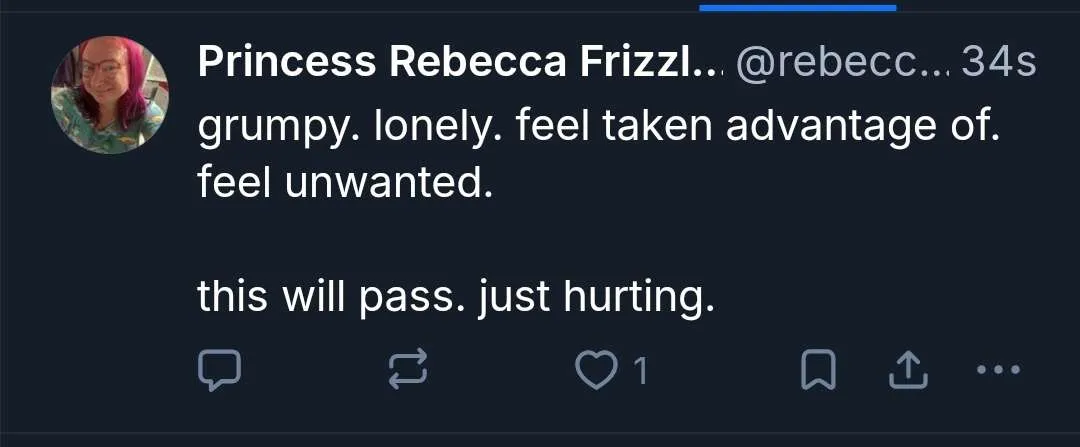Repost this post with the arrows icon
The width and height of the screenshot is (1080, 447).
(x=408, y=369)
